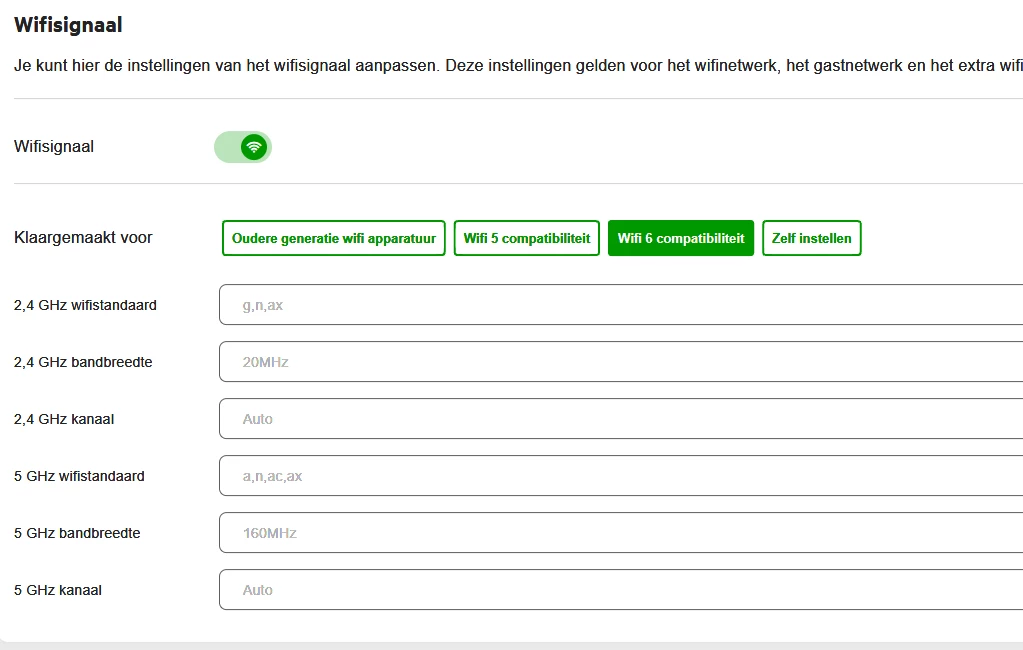Click the Zelf instellen option
Image resolution: width=1023 pixels, height=650 pixels.
click(x=812, y=238)
